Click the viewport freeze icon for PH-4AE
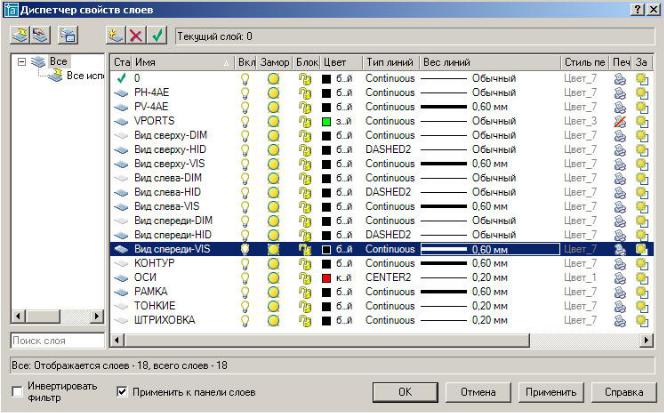The height and width of the screenshot is (413, 664). 642,93
